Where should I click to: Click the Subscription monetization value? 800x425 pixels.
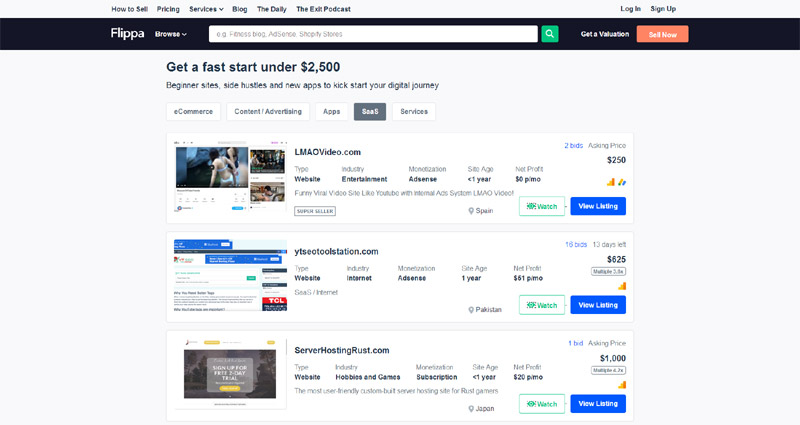(437, 377)
